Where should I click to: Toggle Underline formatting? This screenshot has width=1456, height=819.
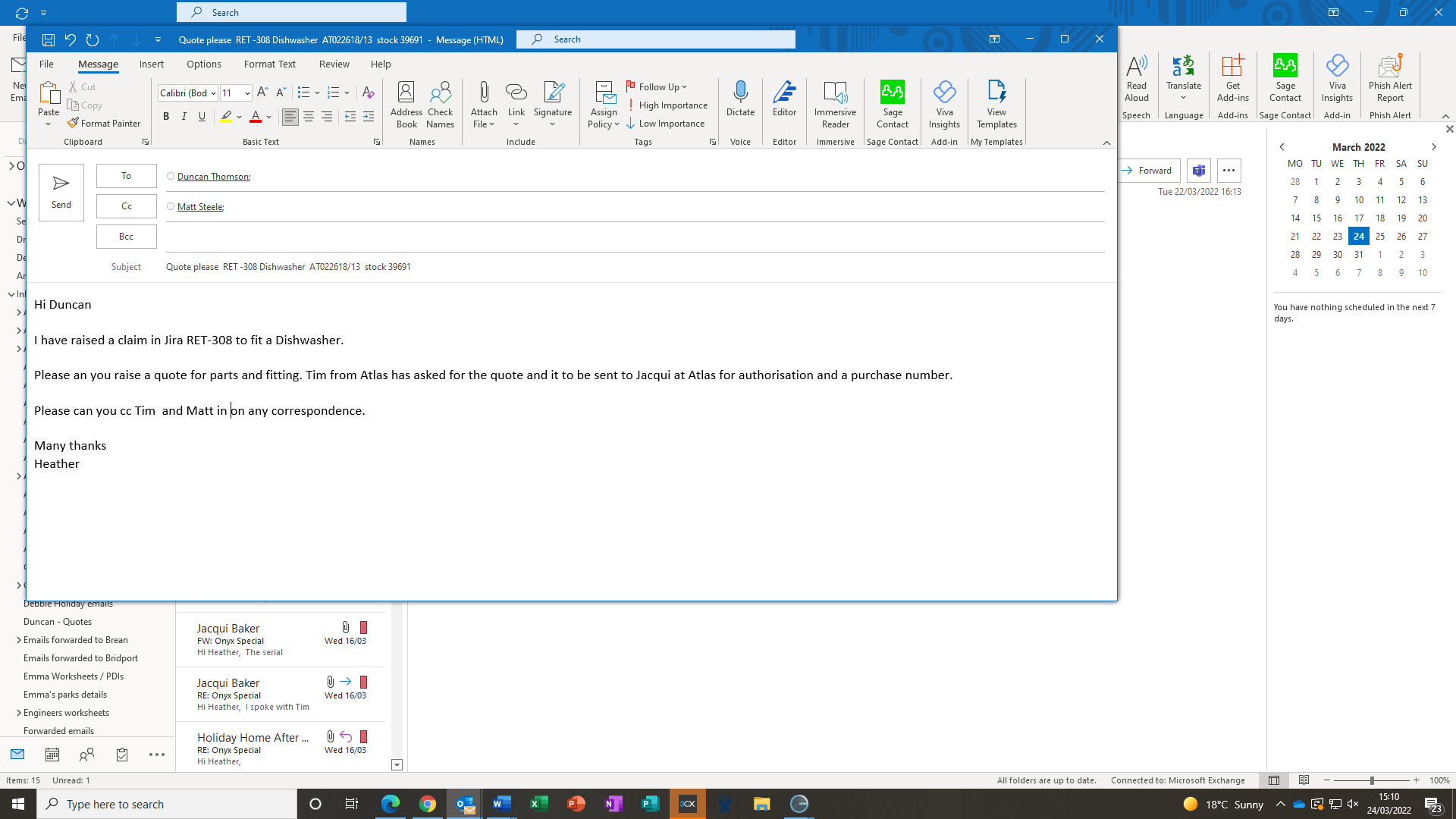click(202, 117)
